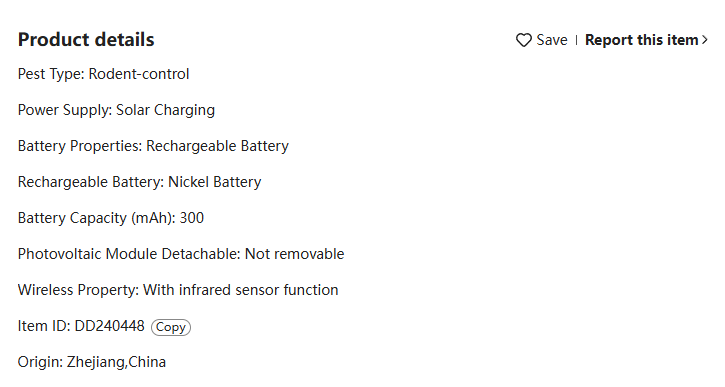
Task: Click the Battery Capacity (mAh) label
Action: (97, 218)
